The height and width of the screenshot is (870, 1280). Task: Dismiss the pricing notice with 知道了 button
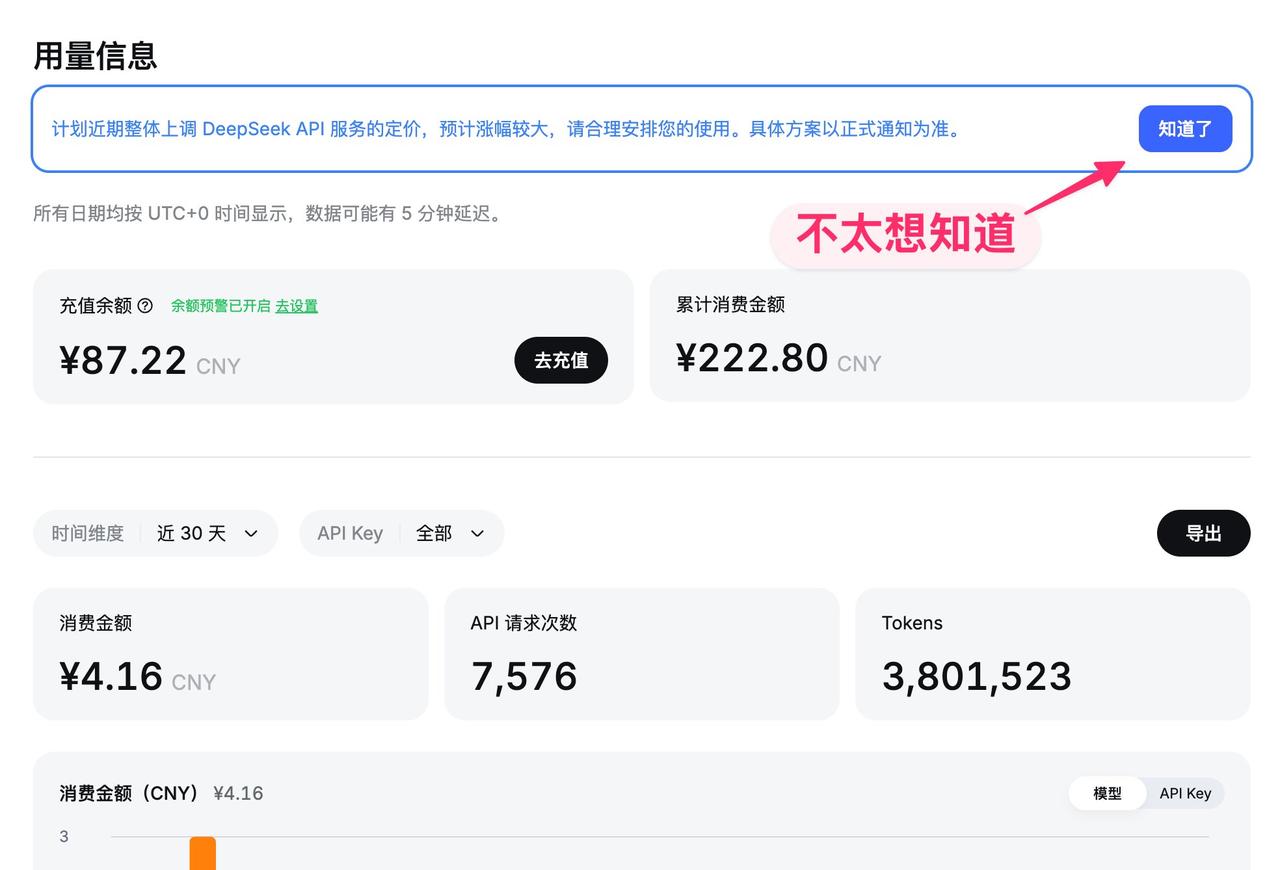point(1185,129)
